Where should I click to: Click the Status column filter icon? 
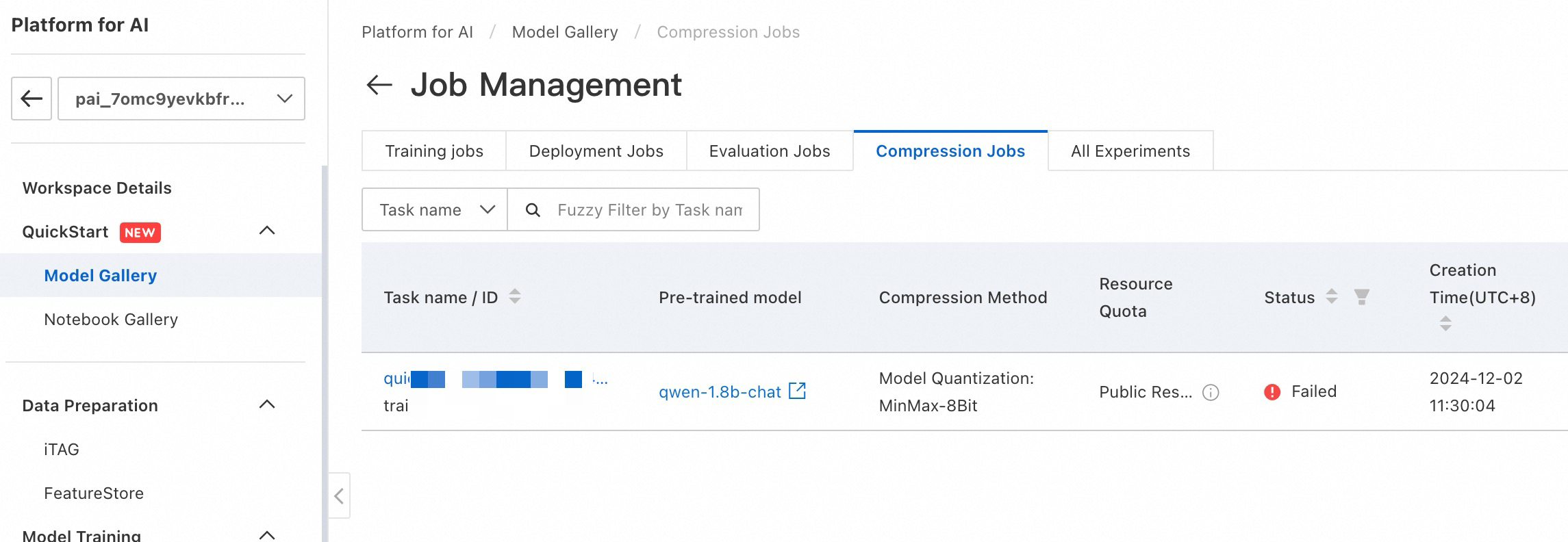tap(1362, 297)
